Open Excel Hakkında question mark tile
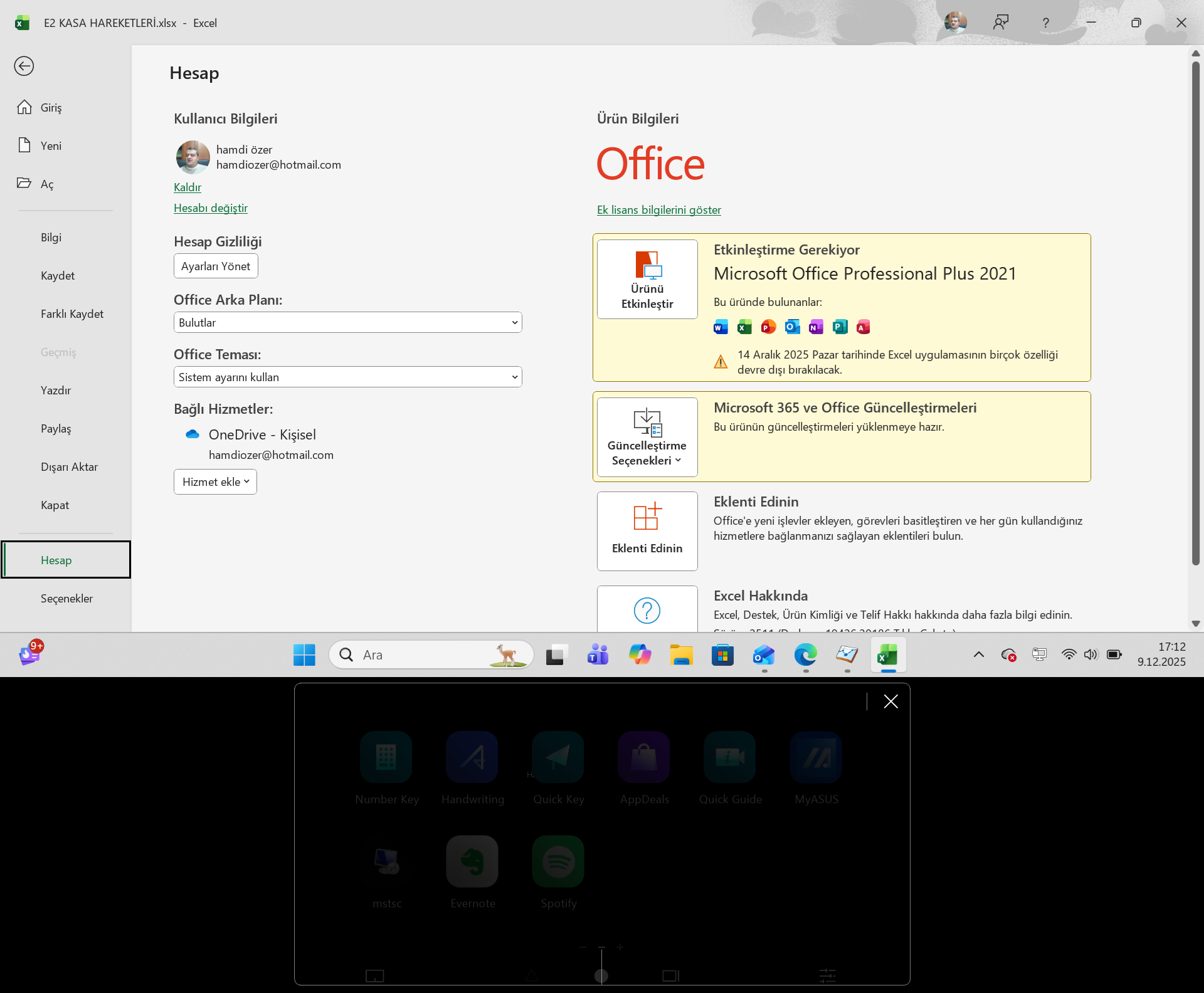Viewport: 1204px width, 993px height. pyautogui.click(x=647, y=609)
